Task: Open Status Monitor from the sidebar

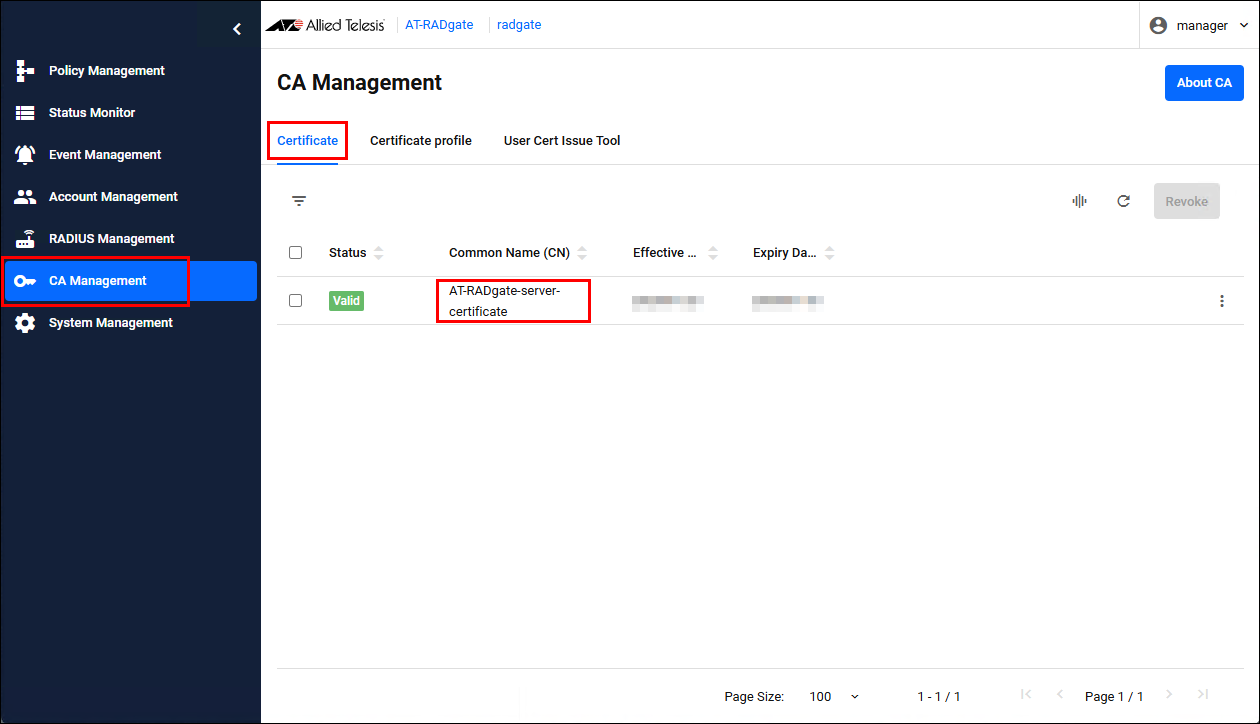Action: click(x=130, y=113)
